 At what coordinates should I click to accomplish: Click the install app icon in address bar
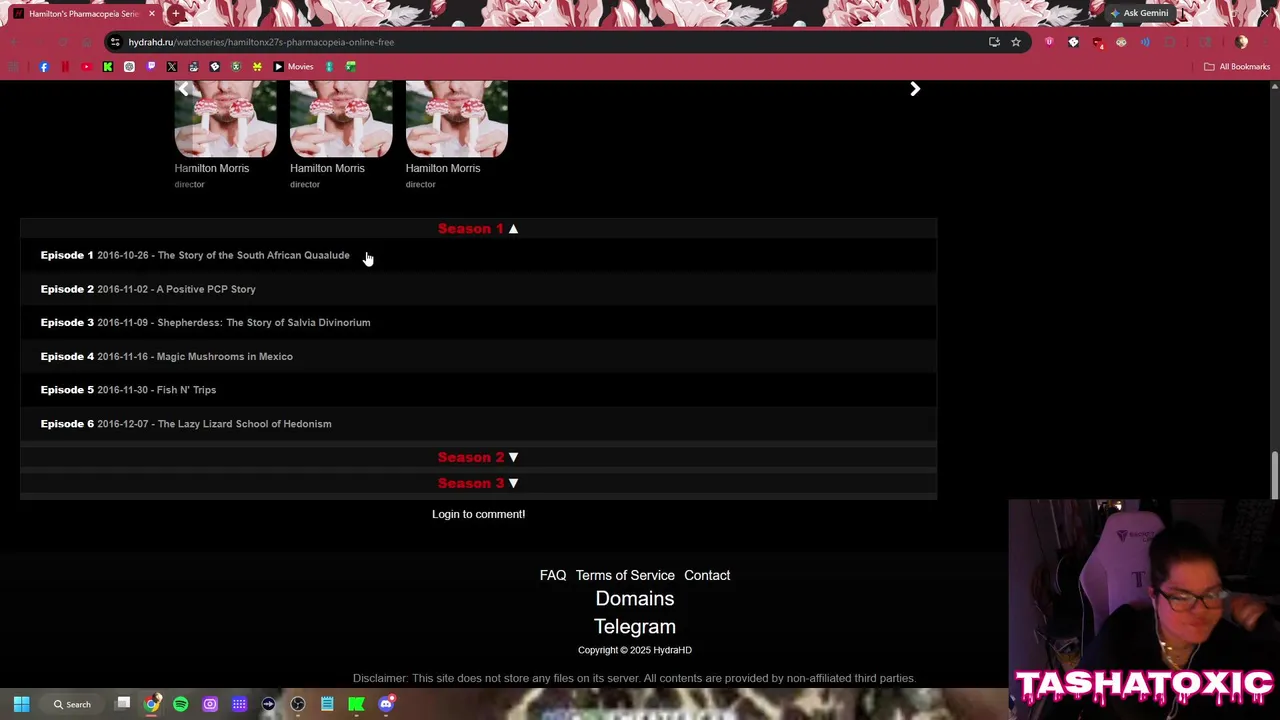tap(994, 42)
